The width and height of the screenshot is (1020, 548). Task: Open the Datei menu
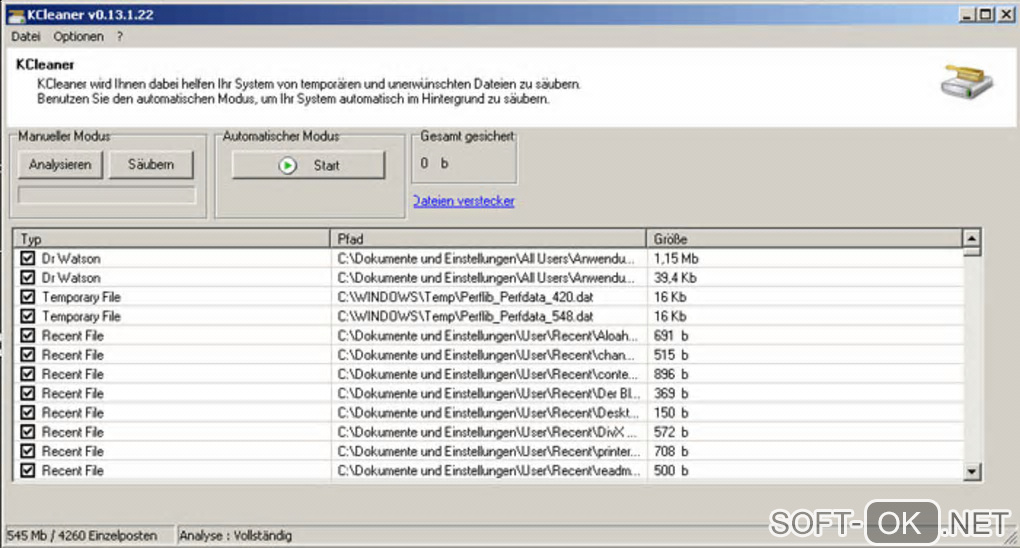(25, 36)
